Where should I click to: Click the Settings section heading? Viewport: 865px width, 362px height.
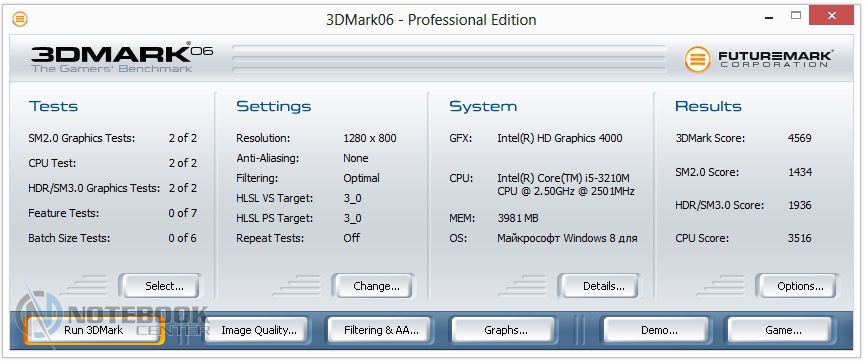click(x=274, y=106)
